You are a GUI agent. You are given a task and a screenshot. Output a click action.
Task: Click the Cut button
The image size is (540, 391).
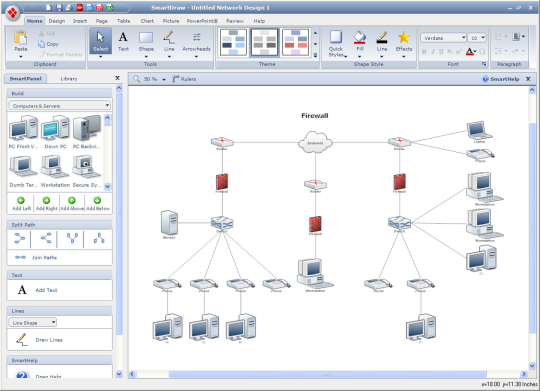tap(47, 33)
